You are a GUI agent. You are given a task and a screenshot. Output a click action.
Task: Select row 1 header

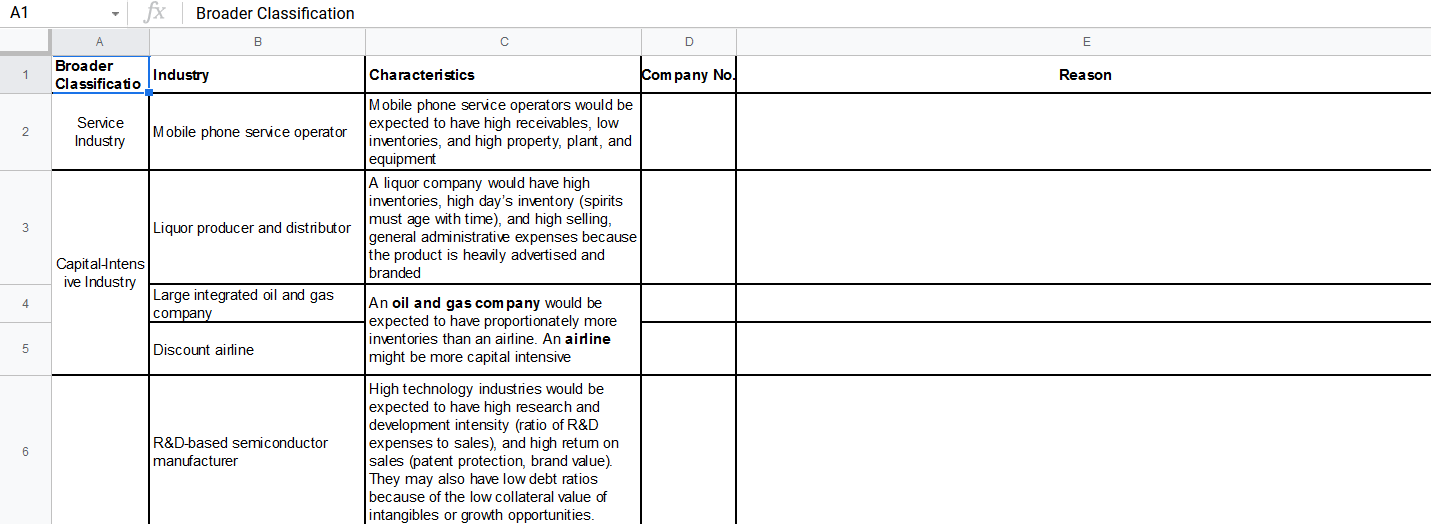[x=25, y=75]
